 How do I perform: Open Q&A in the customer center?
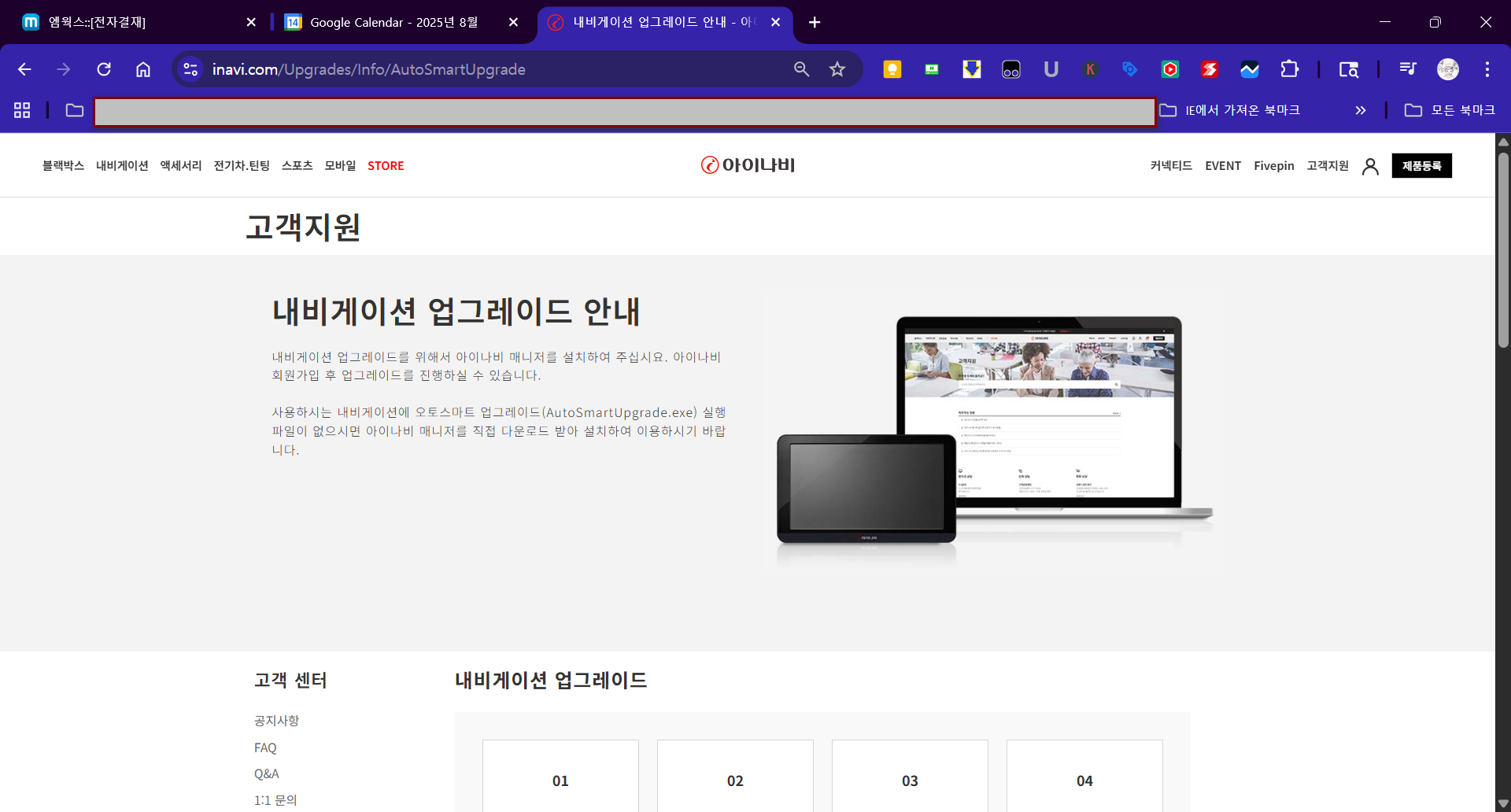pos(266,773)
